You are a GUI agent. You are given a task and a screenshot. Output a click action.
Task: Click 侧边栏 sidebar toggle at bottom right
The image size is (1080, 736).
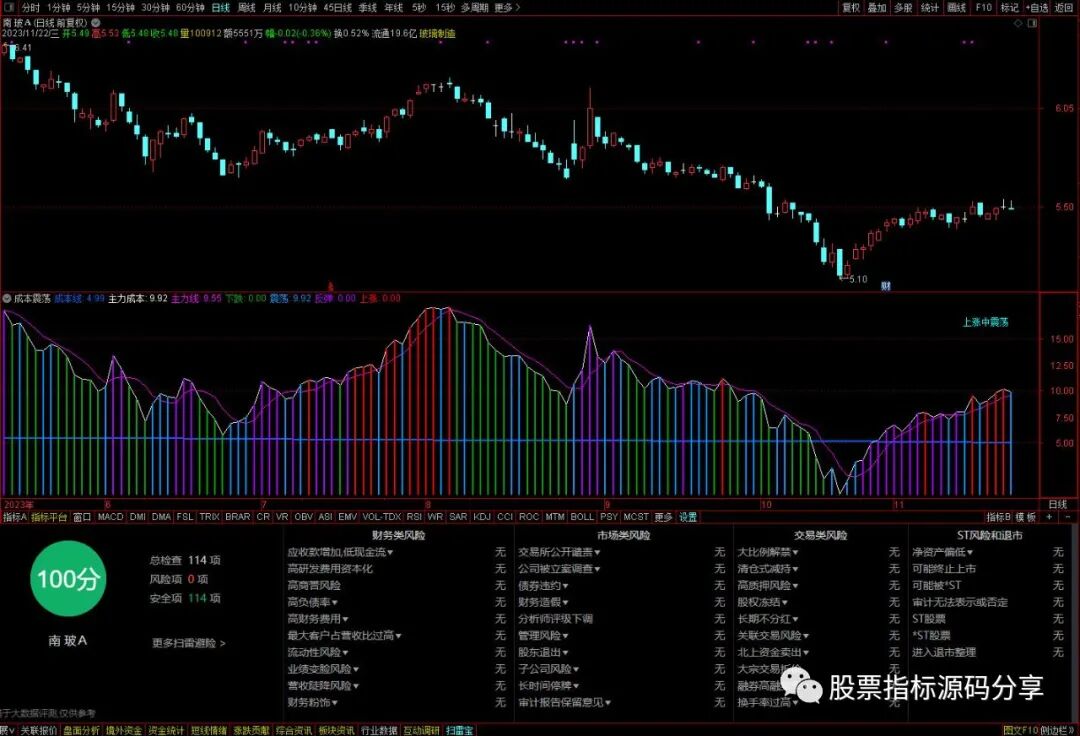click(1058, 730)
